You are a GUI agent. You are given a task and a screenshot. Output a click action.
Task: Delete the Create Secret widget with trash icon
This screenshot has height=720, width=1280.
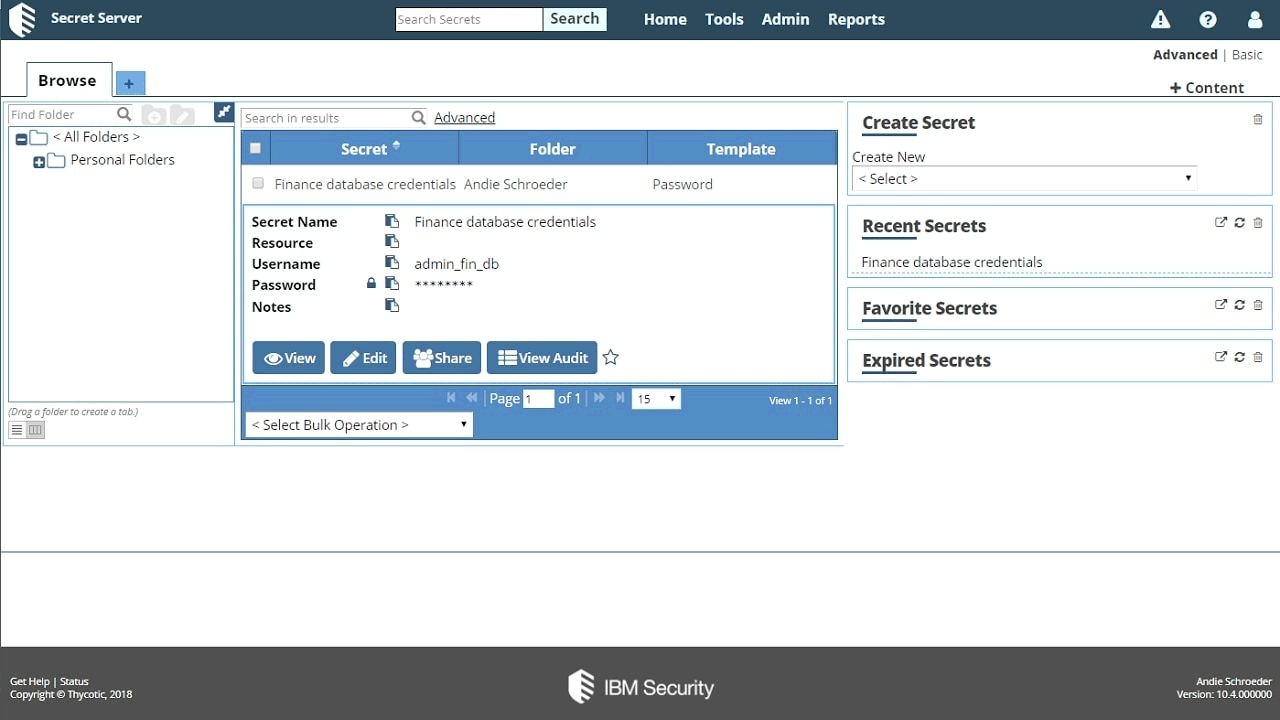pyautogui.click(x=1258, y=119)
